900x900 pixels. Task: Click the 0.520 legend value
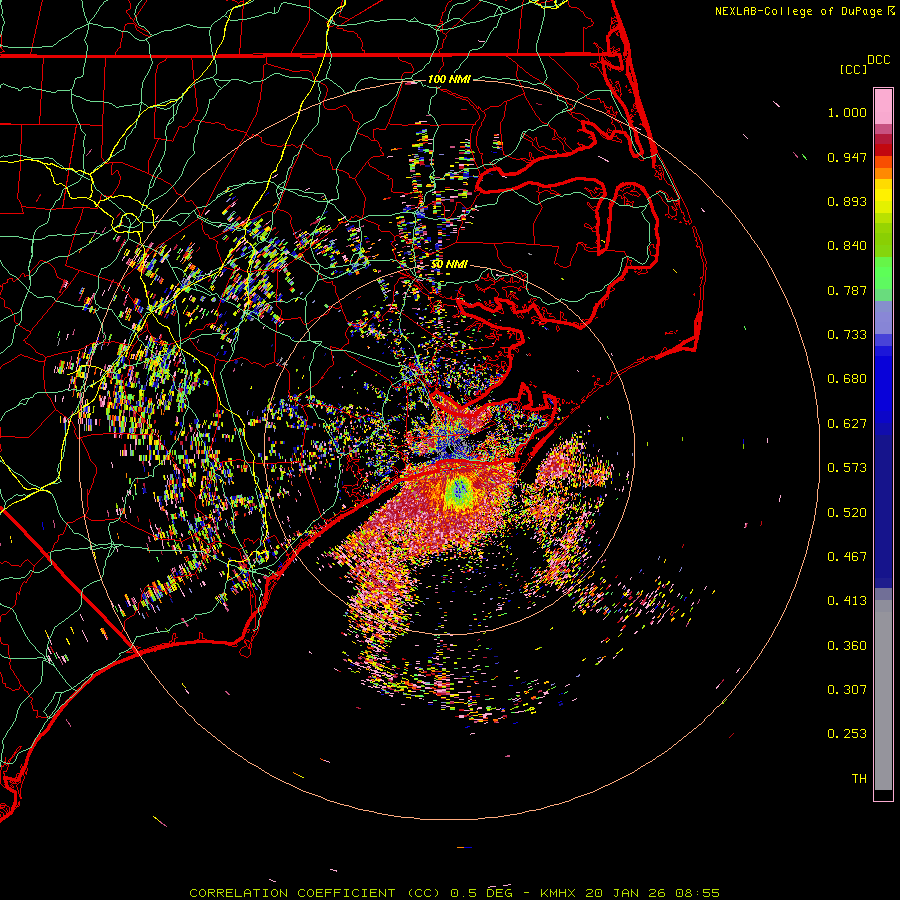click(847, 513)
